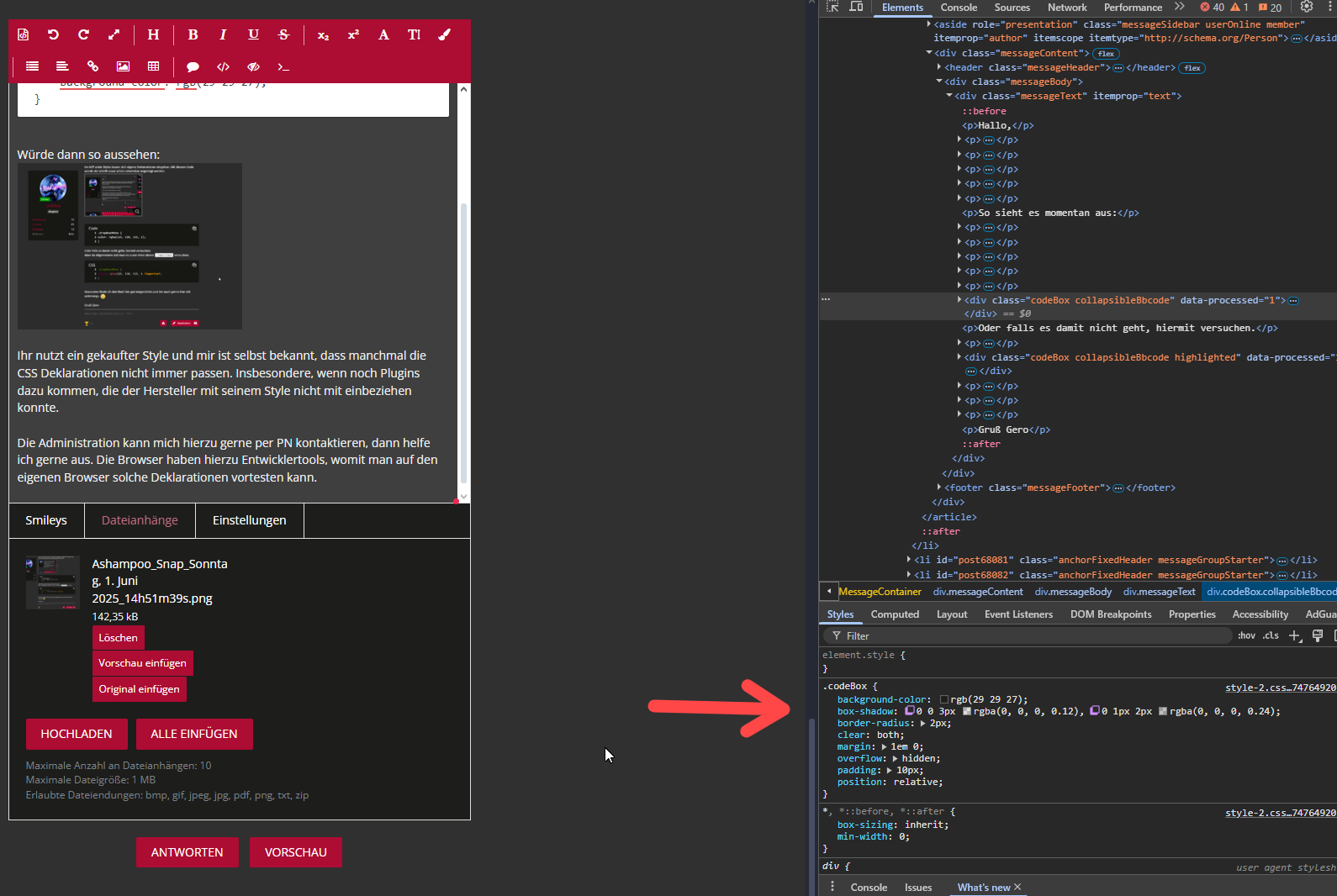
Task: Activate the DevTools element inspector icon
Action: (832, 7)
